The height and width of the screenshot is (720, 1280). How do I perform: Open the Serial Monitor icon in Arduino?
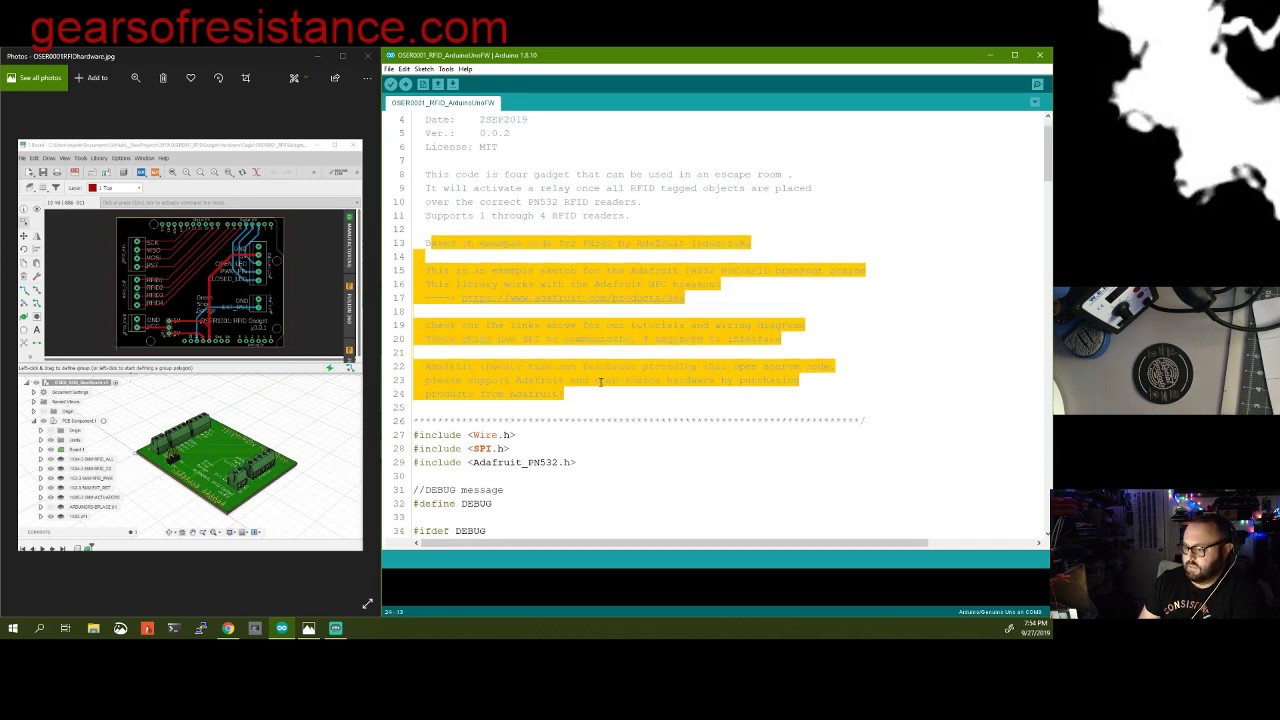(1037, 84)
